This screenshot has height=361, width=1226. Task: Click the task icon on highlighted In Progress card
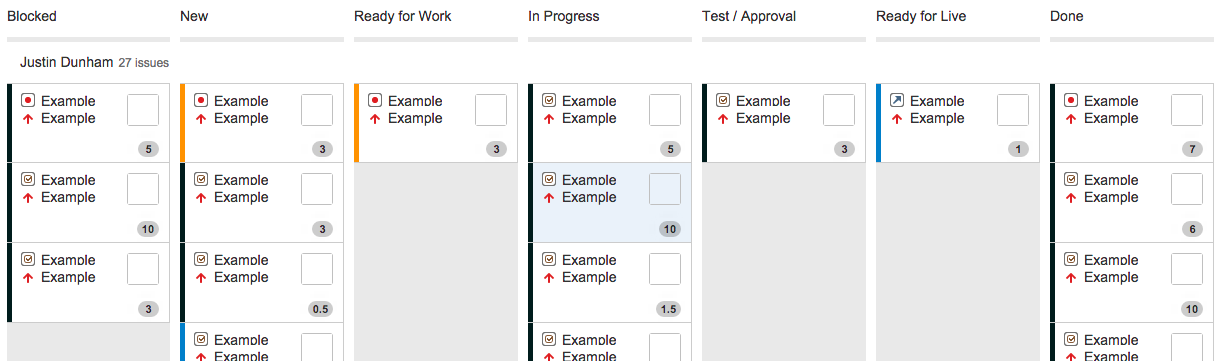(549, 179)
